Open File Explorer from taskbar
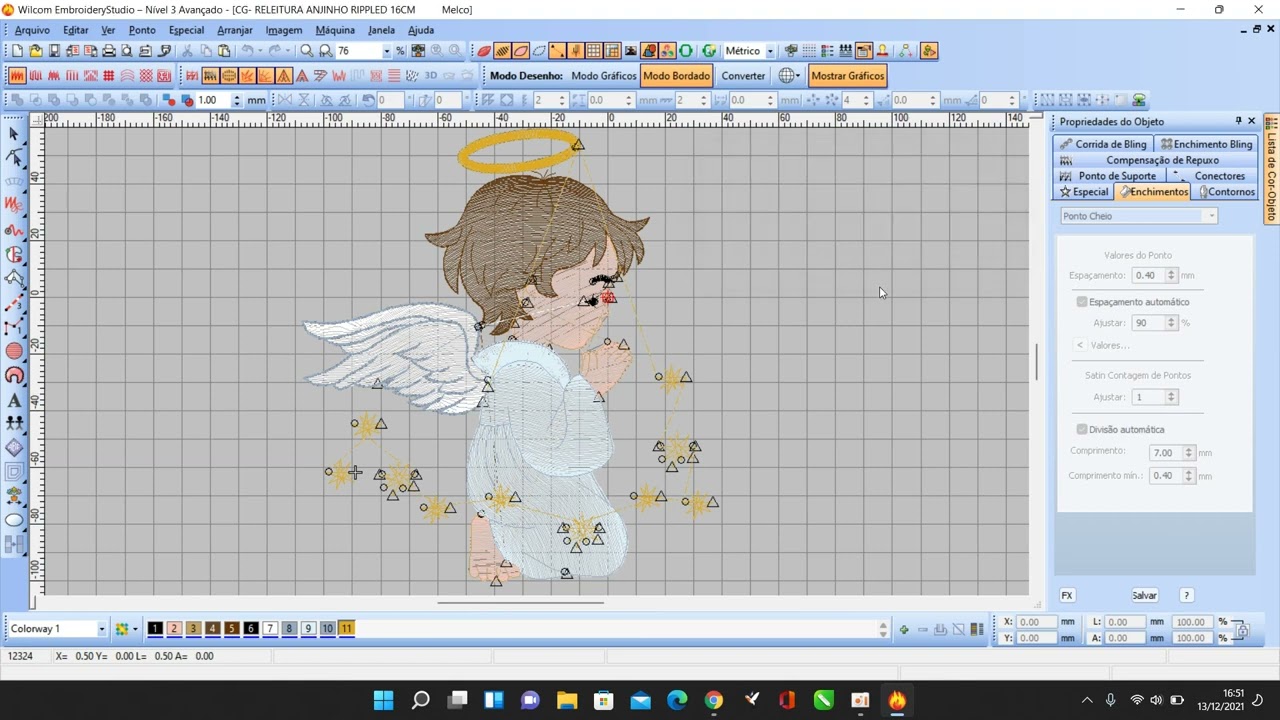 (567, 700)
